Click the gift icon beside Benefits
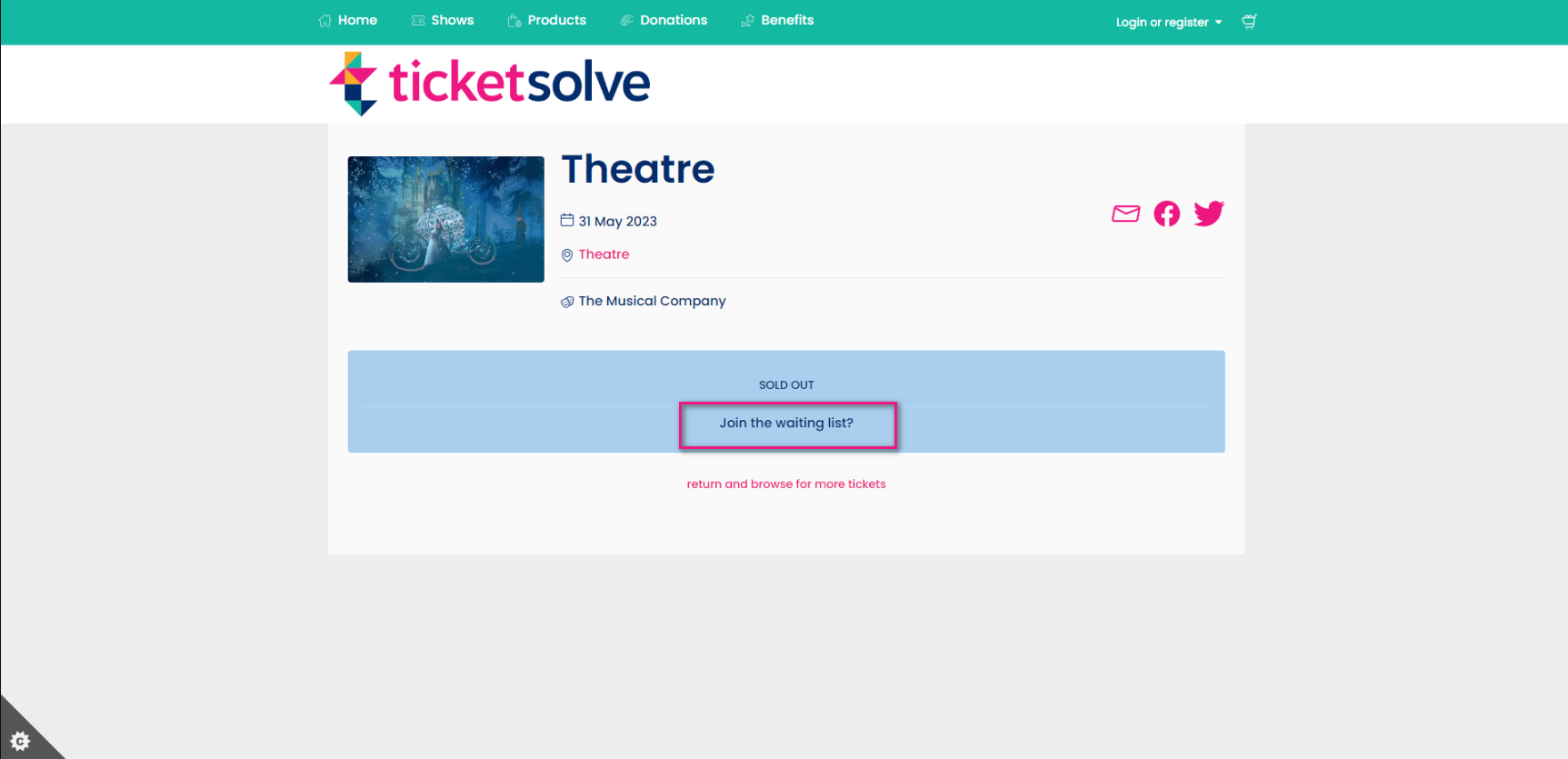 click(x=747, y=19)
